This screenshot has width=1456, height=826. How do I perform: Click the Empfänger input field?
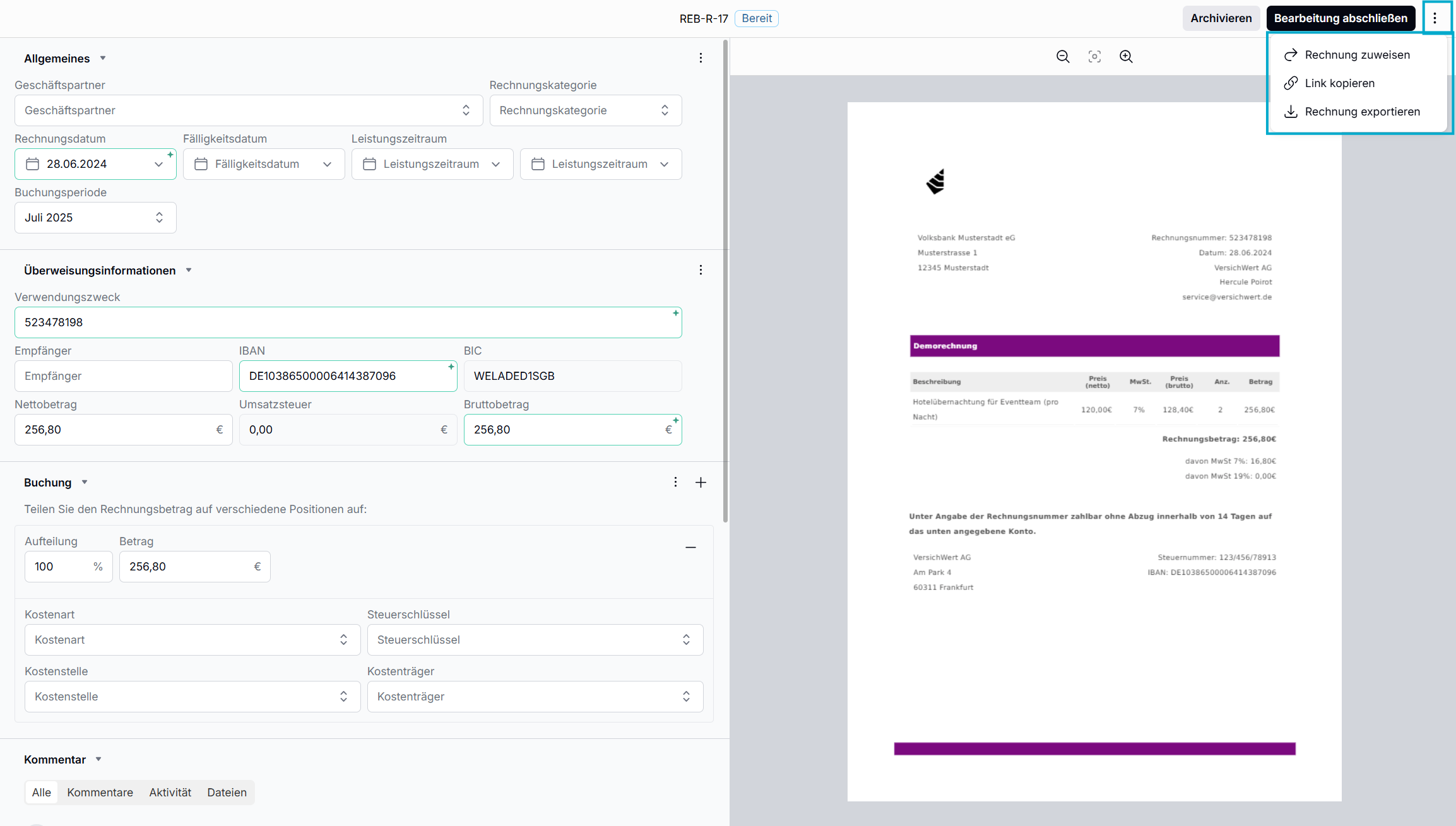124,376
